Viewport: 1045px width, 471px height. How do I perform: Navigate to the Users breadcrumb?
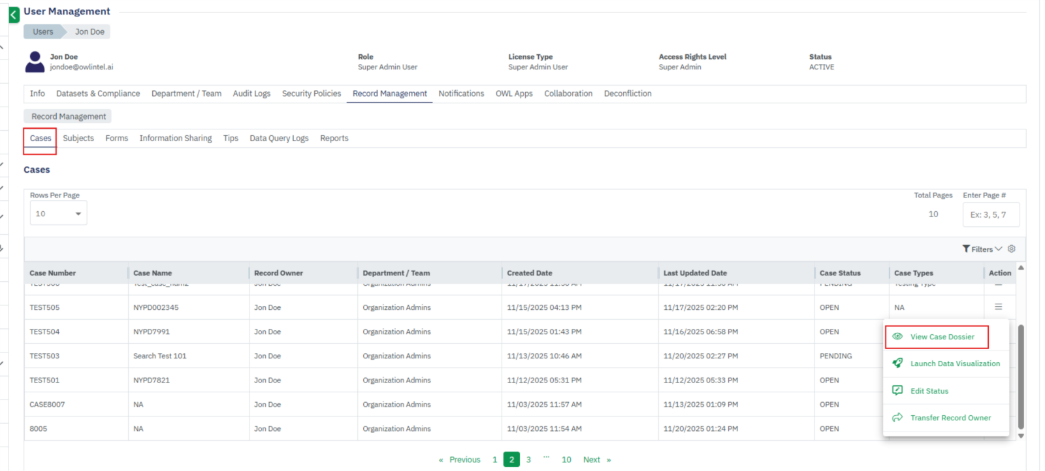click(x=43, y=32)
